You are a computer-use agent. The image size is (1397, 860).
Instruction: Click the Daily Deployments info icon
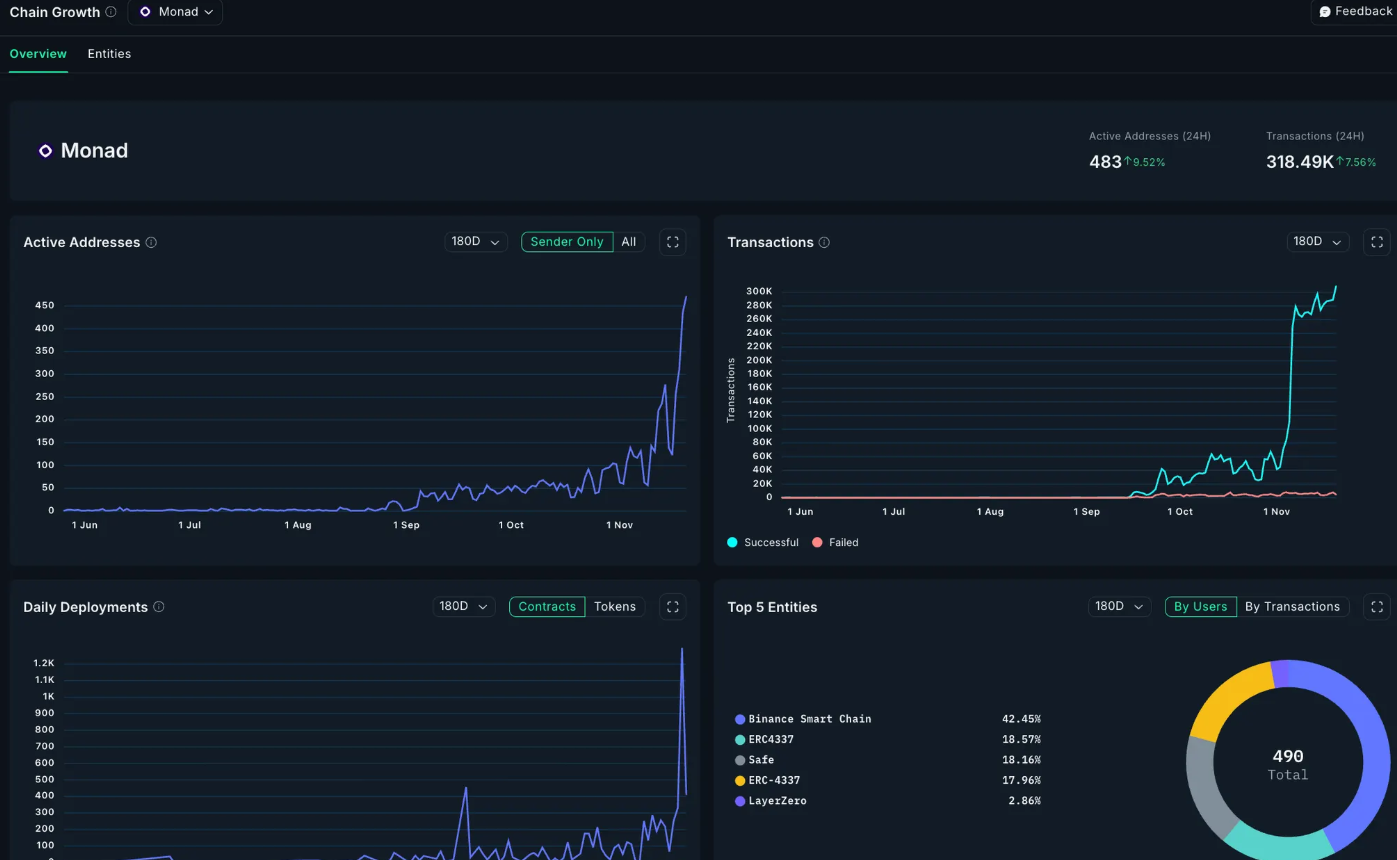click(x=159, y=607)
